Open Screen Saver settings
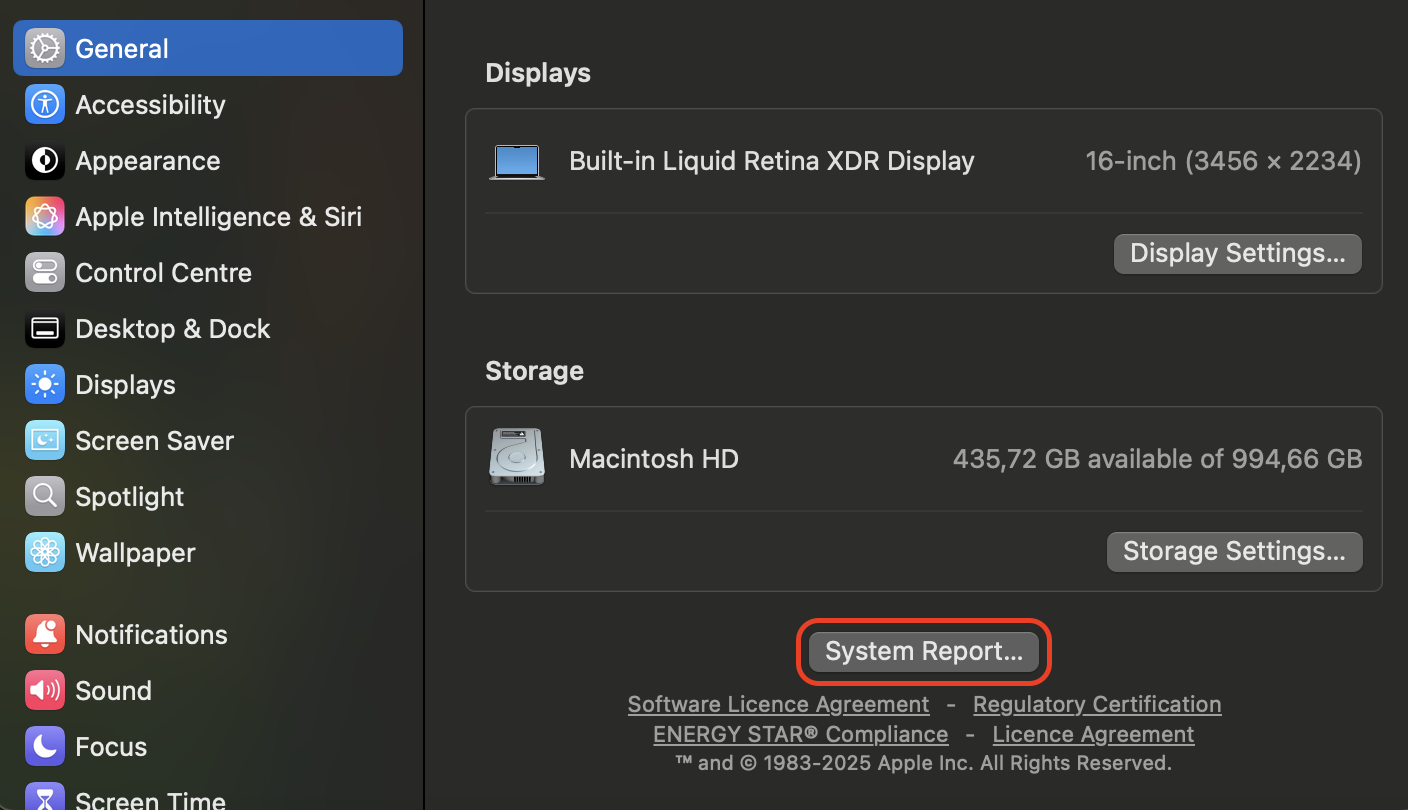Screen dimensions: 1408x810 (x=44, y=440)
